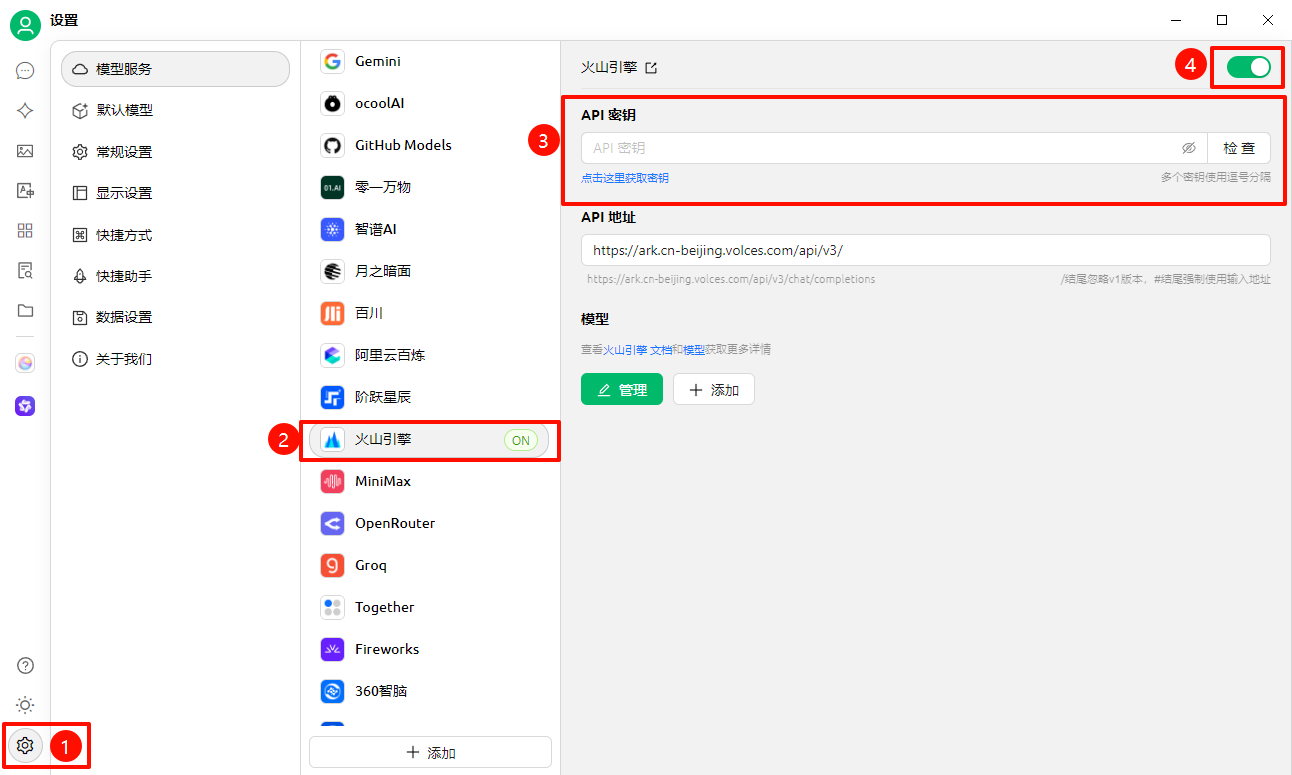Select the Together provider

click(430, 607)
